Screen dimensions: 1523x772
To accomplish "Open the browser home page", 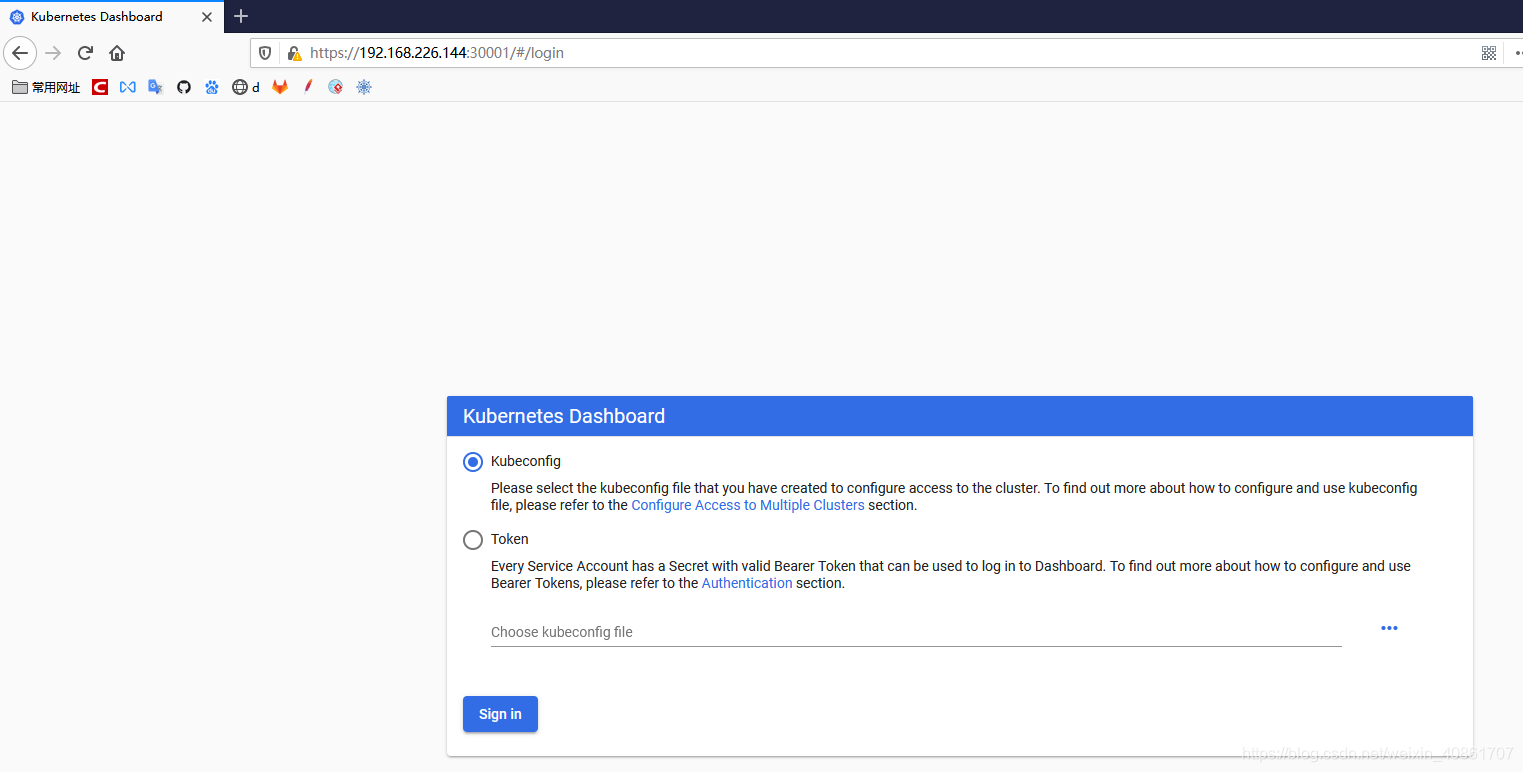I will [x=117, y=53].
